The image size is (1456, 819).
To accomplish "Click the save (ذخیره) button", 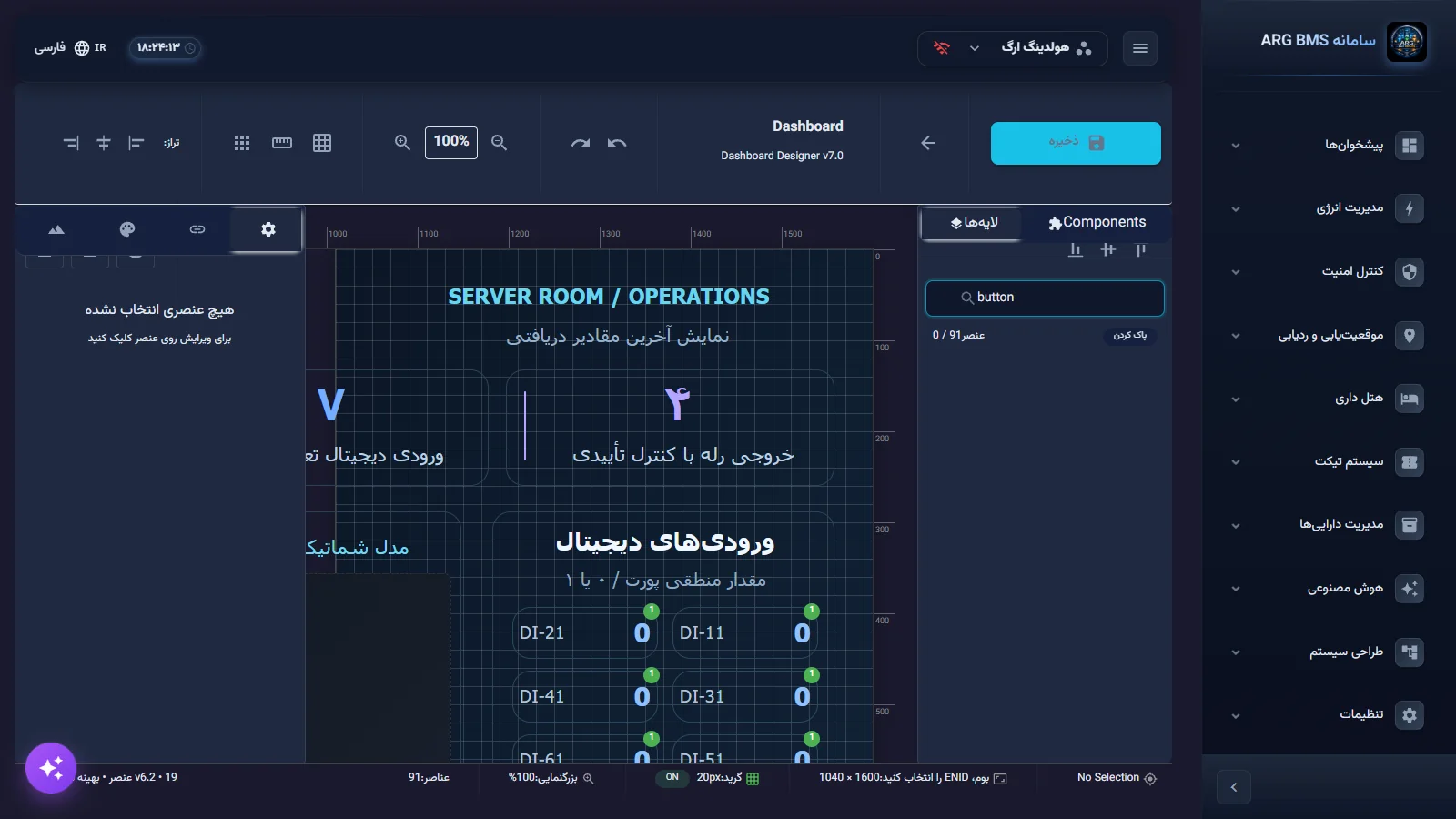I will (1076, 143).
